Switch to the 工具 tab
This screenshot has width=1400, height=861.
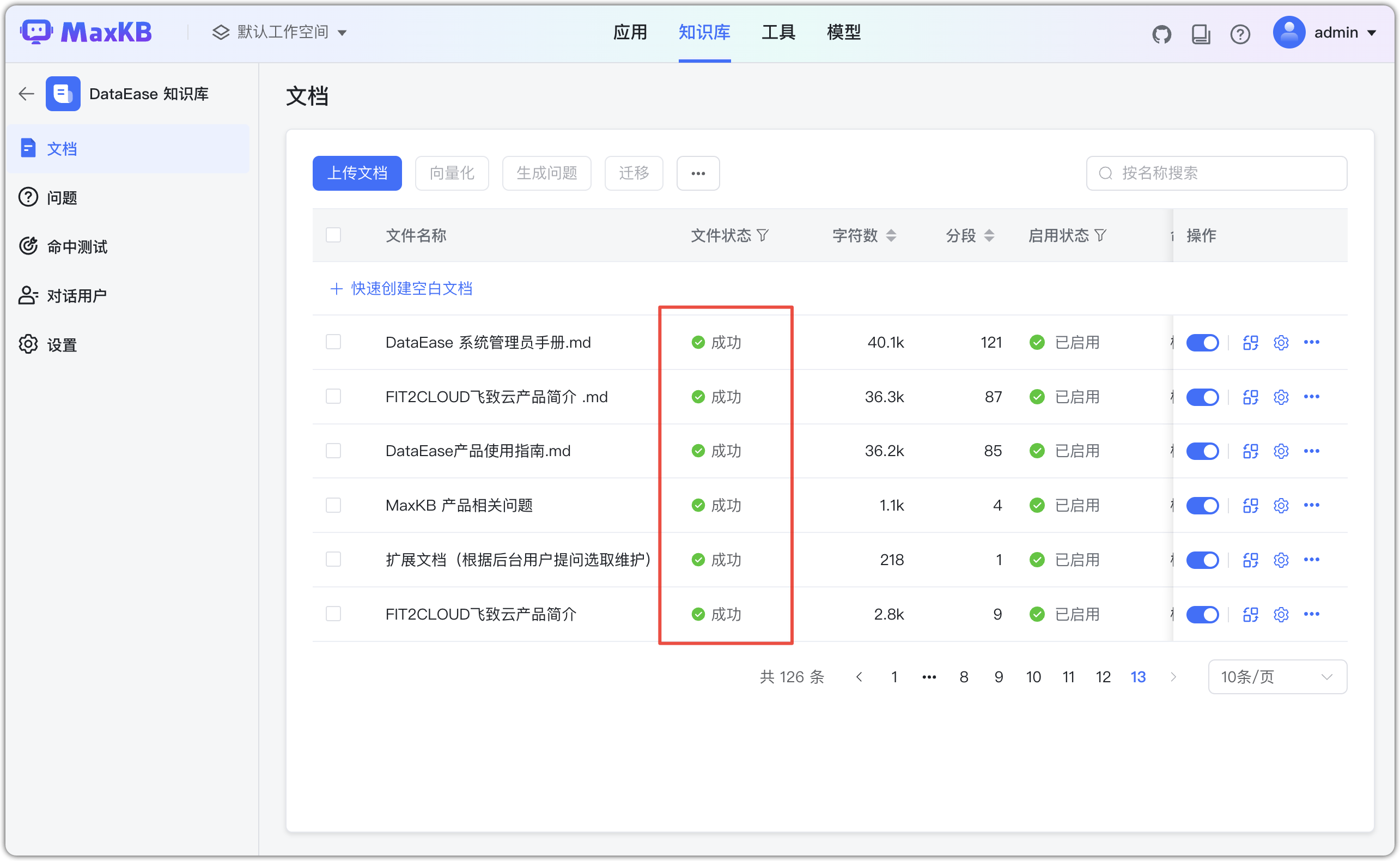pyautogui.click(x=778, y=33)
